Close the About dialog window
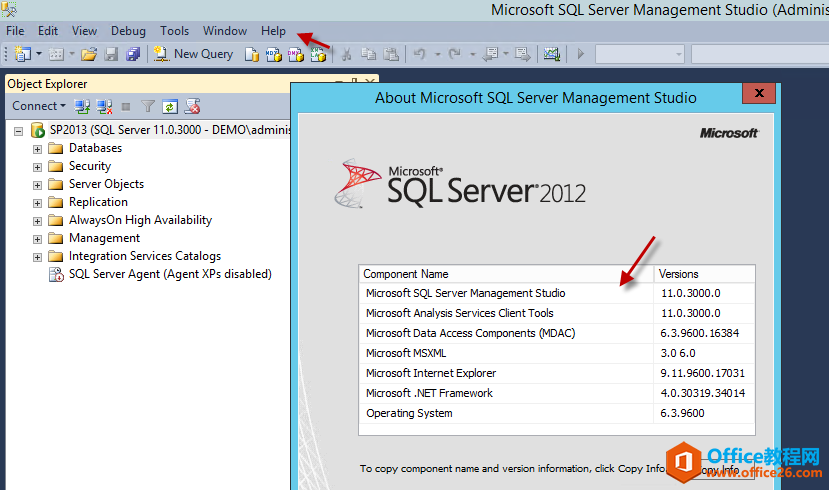829x490 pixels. [x=759, y=94]
